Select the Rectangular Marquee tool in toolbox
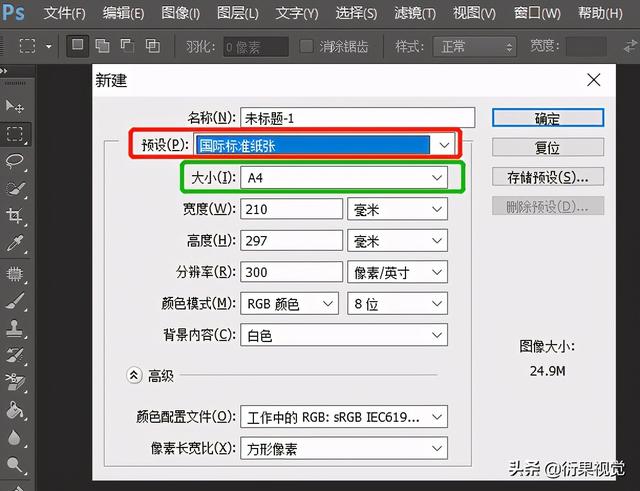 (x=15, y=133)
